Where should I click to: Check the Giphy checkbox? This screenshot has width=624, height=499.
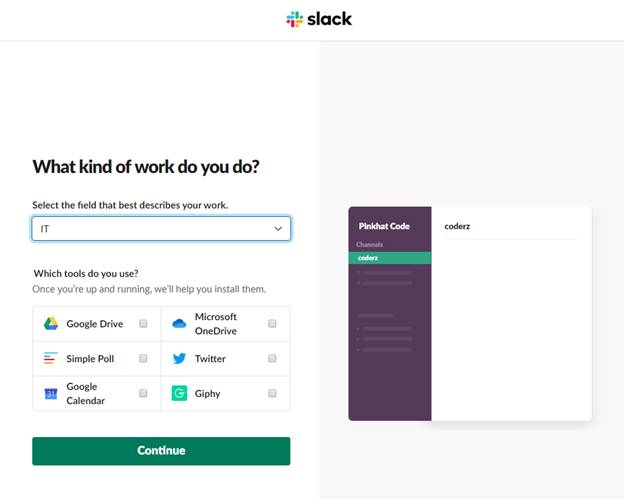click(272, 393)
